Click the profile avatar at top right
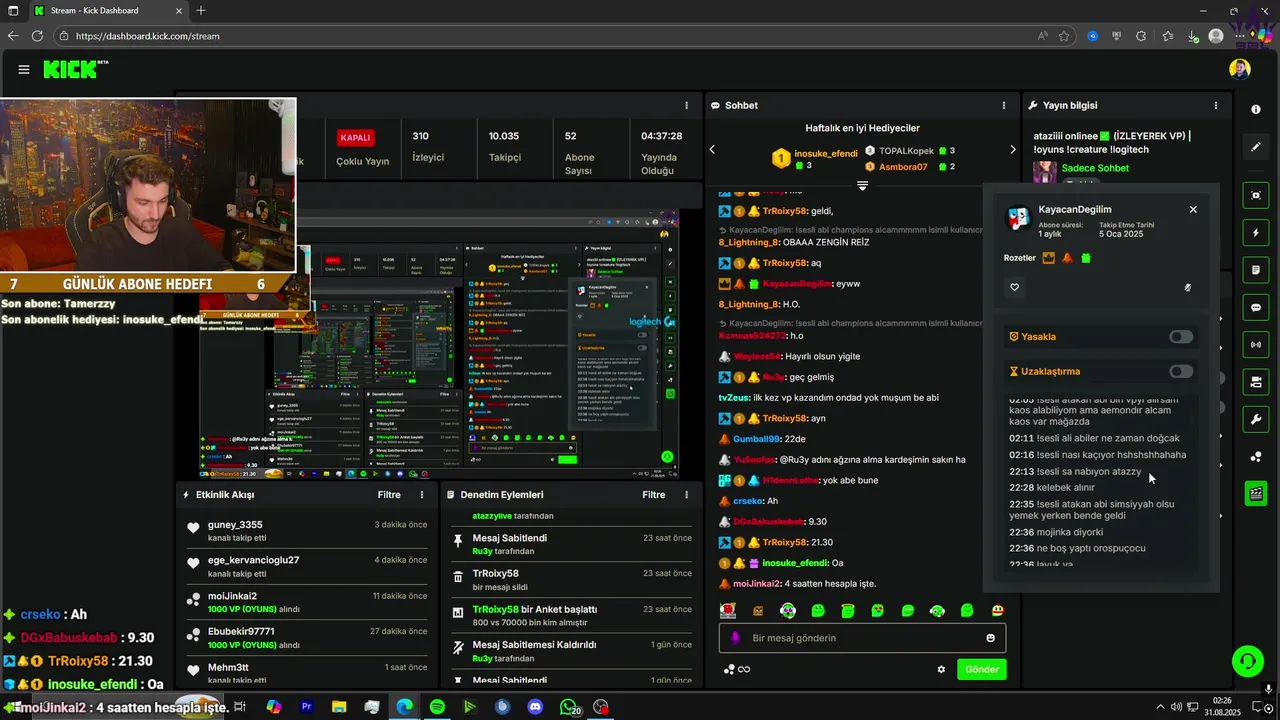Screen dimensions: 1280x720 click(1240, 69)
